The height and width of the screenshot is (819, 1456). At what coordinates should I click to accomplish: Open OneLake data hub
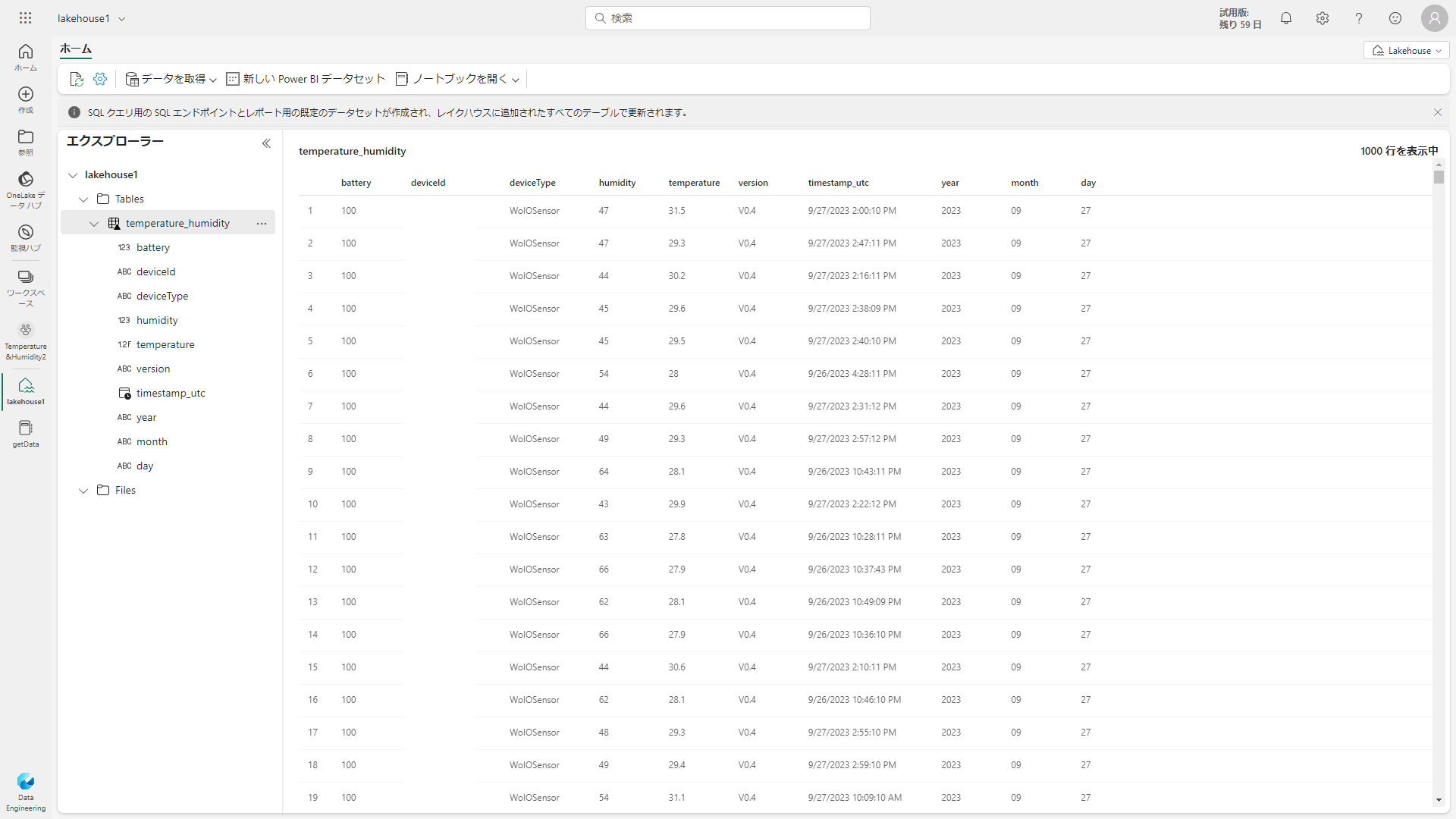(26, 190)
